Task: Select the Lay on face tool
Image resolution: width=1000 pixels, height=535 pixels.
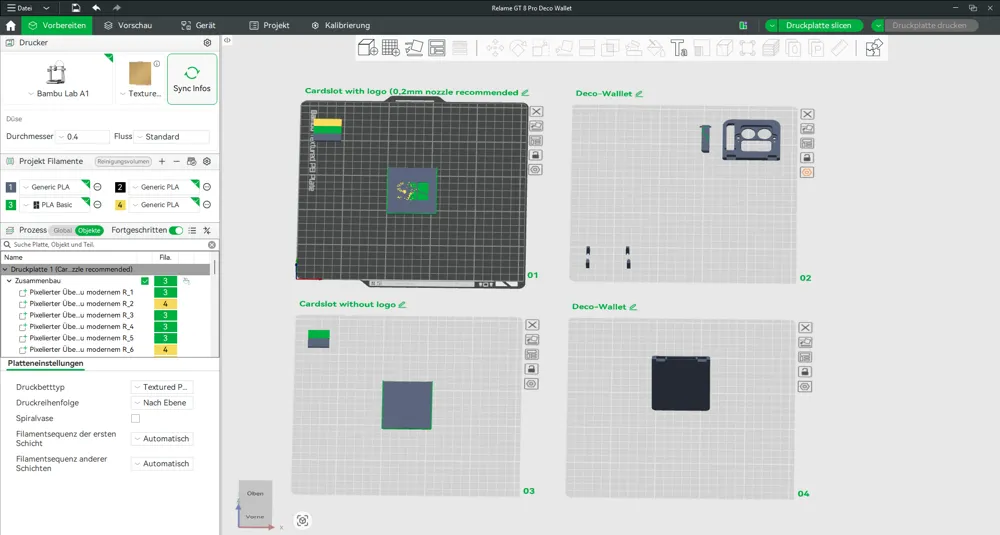Action: tap(564, 48)
